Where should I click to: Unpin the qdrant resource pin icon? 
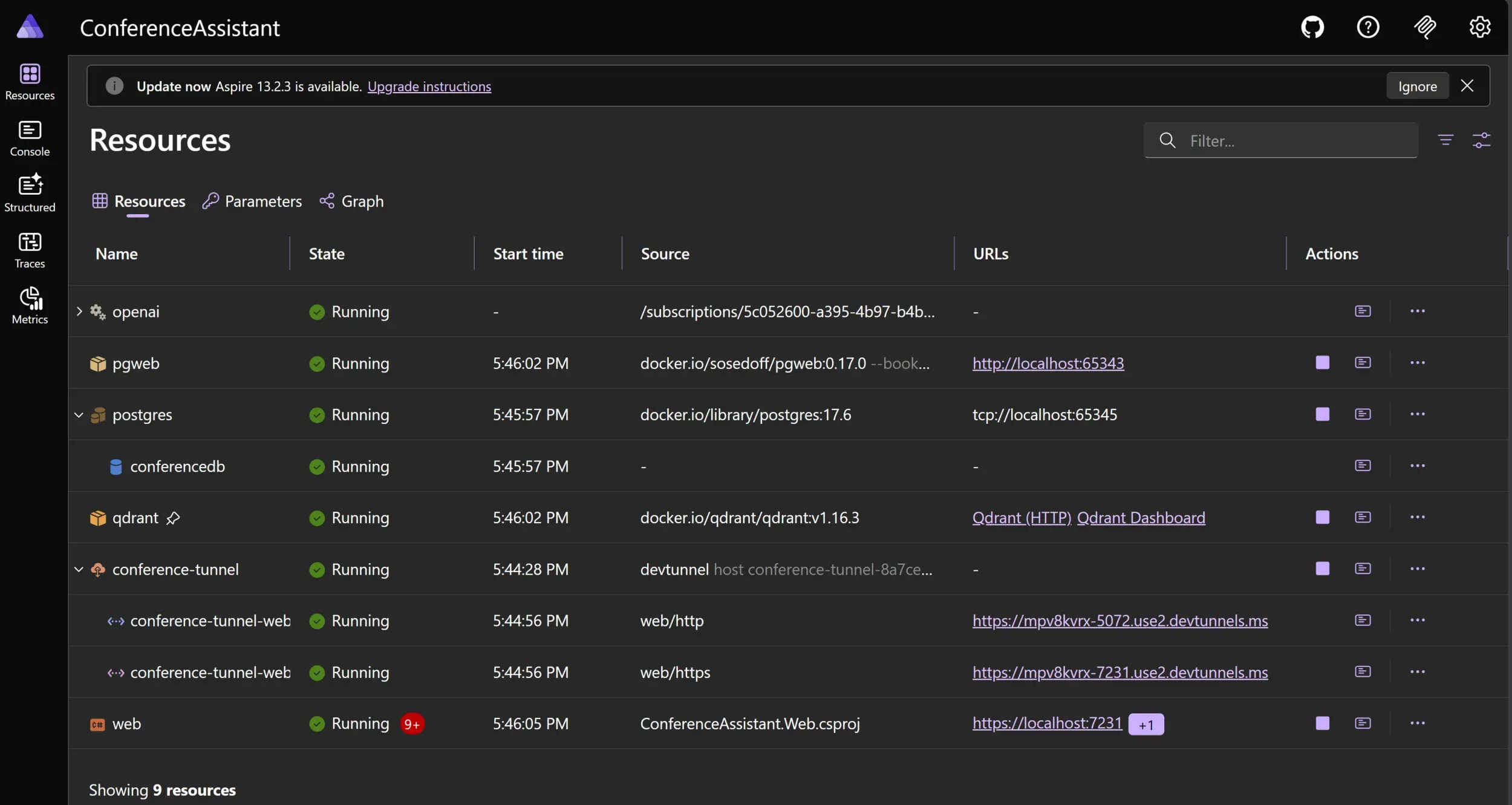(x=173, y=518)
